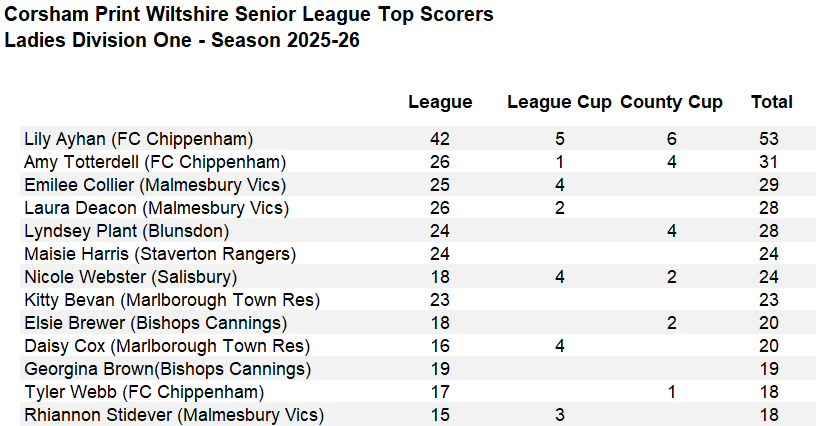816x426 pixels.
Task: Click Nicole Webster's League score 18
Action: click(x=440, y=277)
